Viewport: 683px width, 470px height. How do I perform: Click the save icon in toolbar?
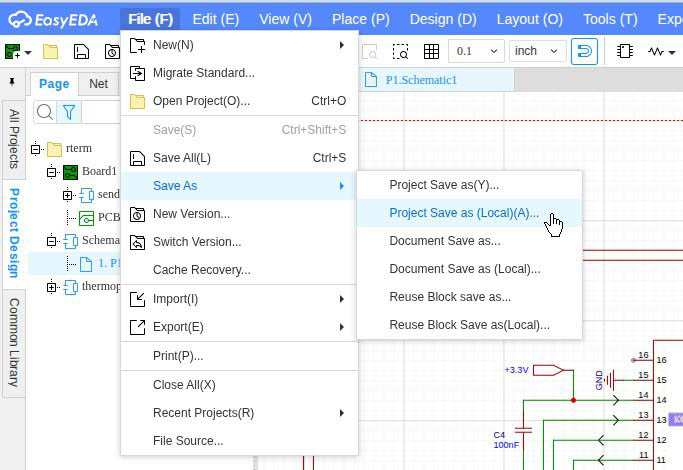(84, 51)
